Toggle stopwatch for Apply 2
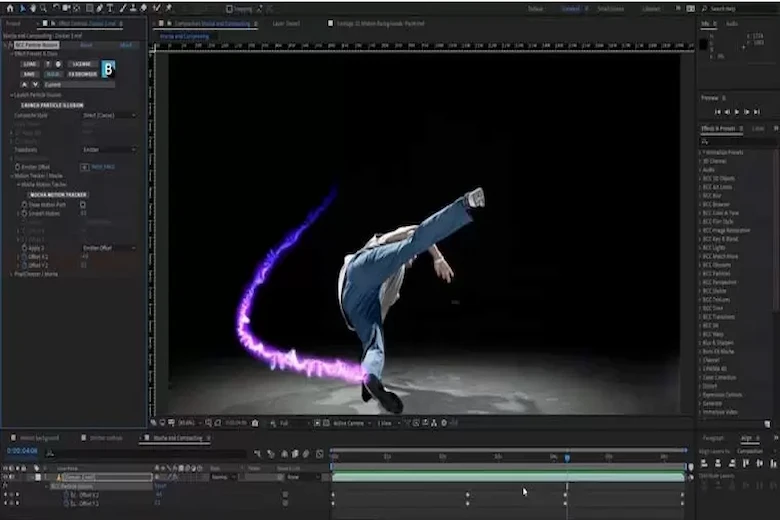 click(x=24, y=248)
